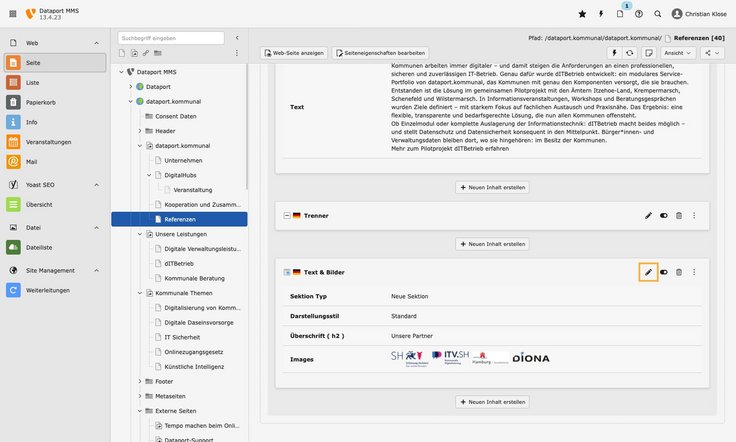Image resolution: width=736 pixels, height=442 pixels.
Task: Click the page tree search field
Action: coord(170,37)
